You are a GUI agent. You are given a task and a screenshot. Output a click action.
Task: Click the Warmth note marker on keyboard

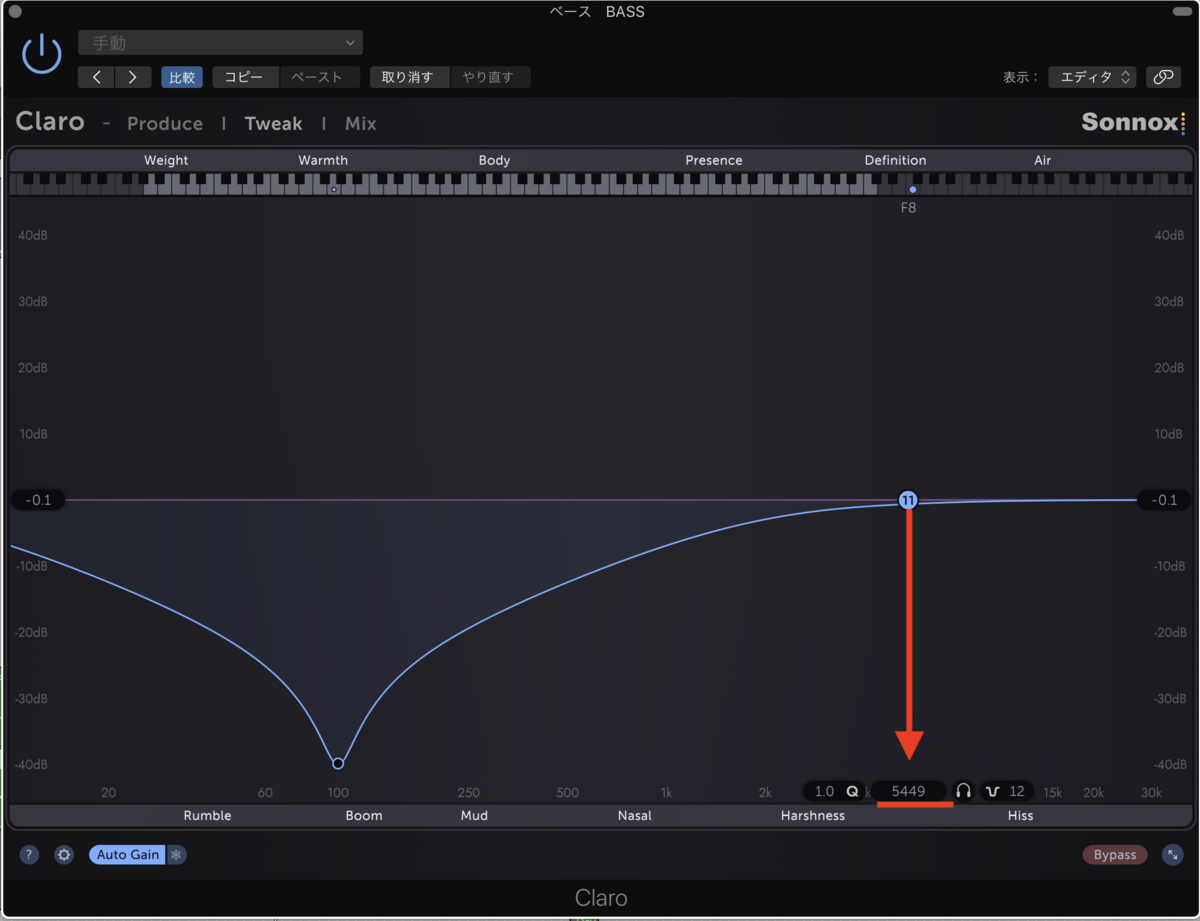(334, 189)
